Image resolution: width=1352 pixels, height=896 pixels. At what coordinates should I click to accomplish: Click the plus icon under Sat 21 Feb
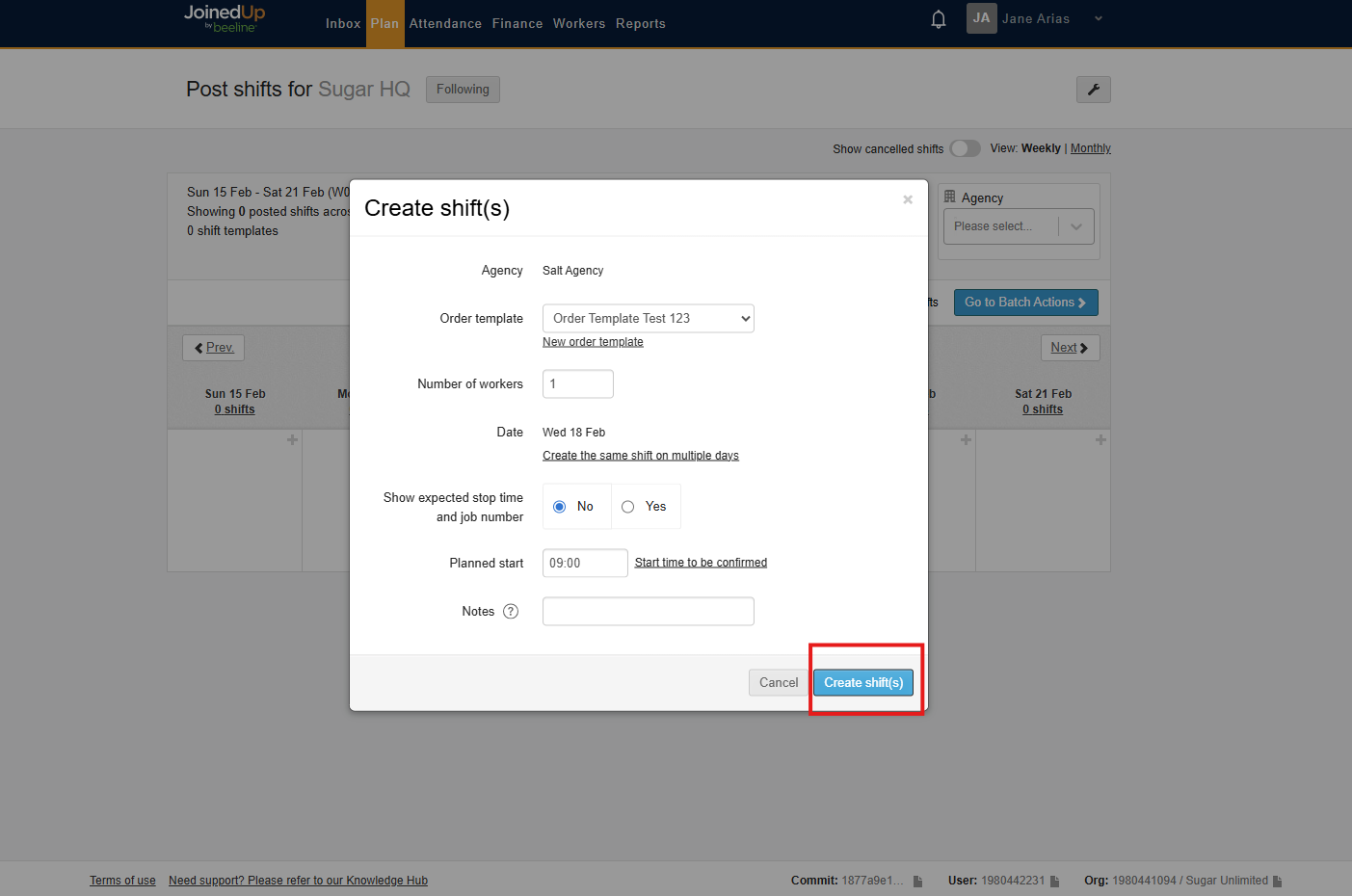point(1100,440)
